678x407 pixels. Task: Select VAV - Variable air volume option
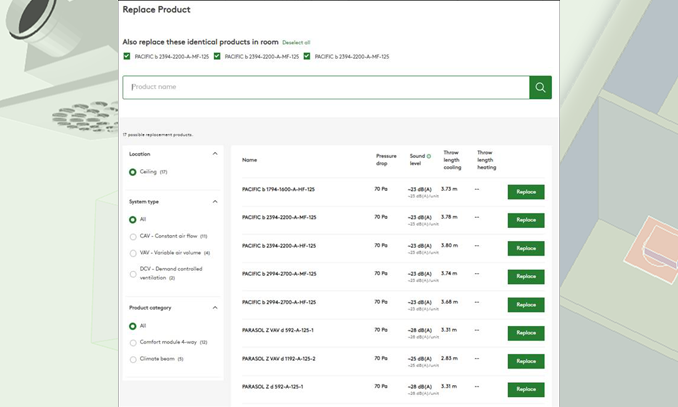coord(133,253)
